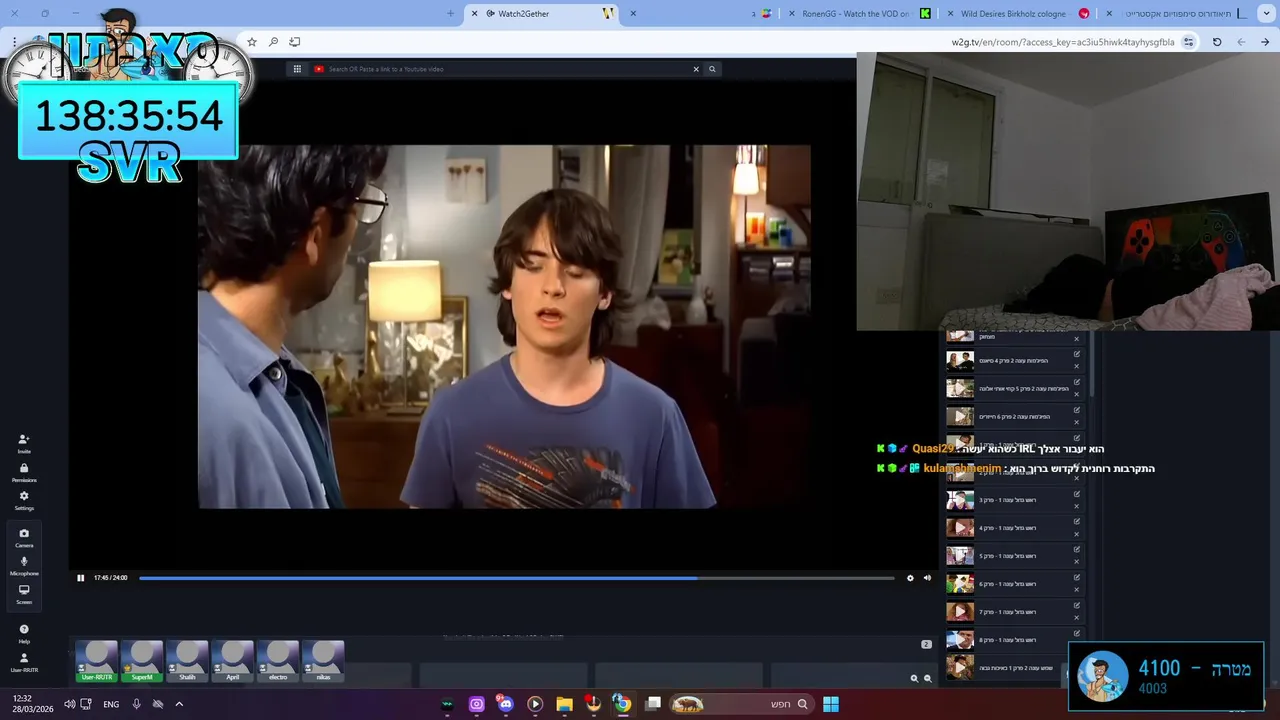Mute the player volume speaker icon
The width and height of the screenshot is (1280, 720).
point(927,578)
